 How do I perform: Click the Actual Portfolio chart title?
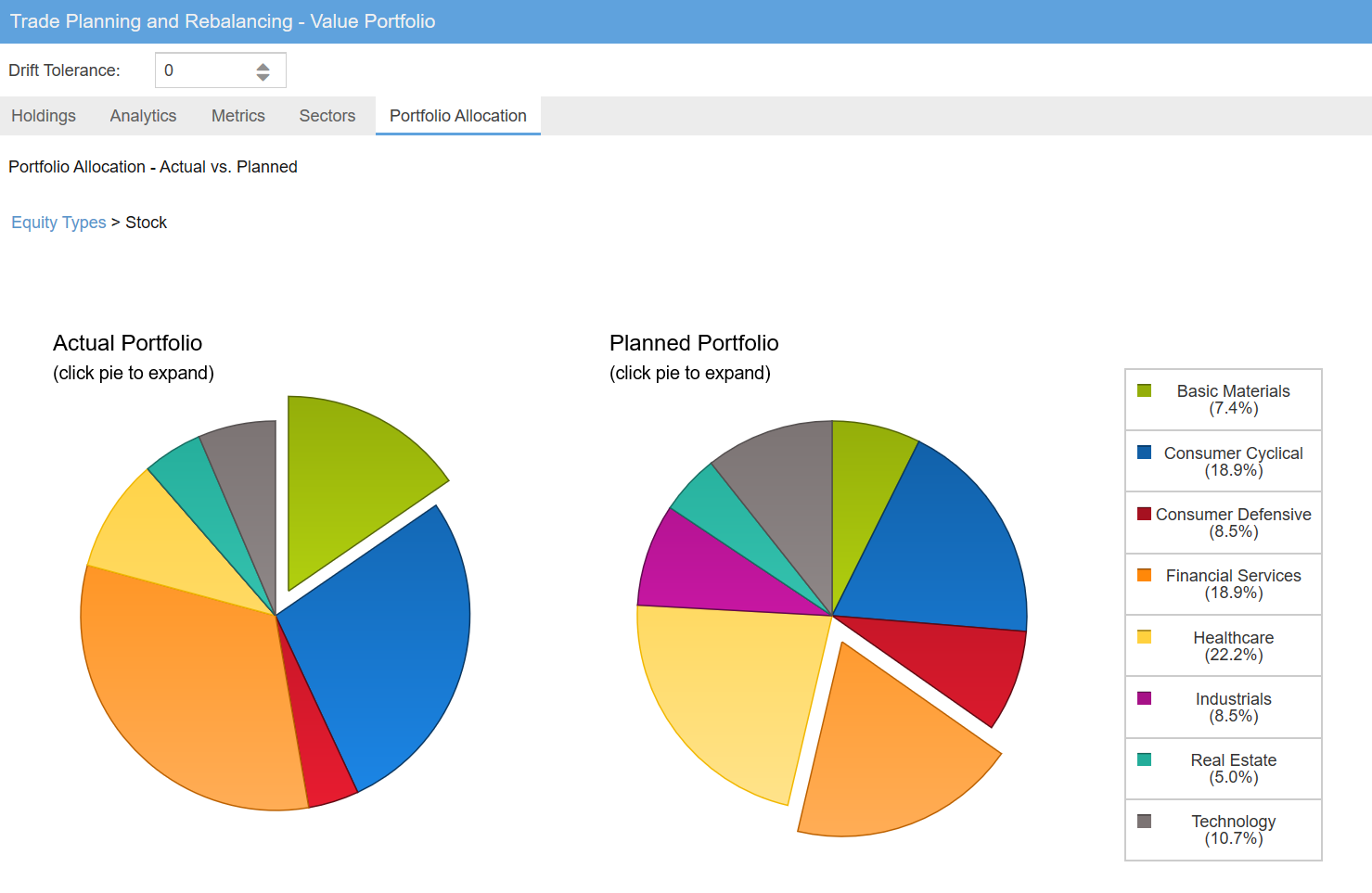[x=128, y=343]
